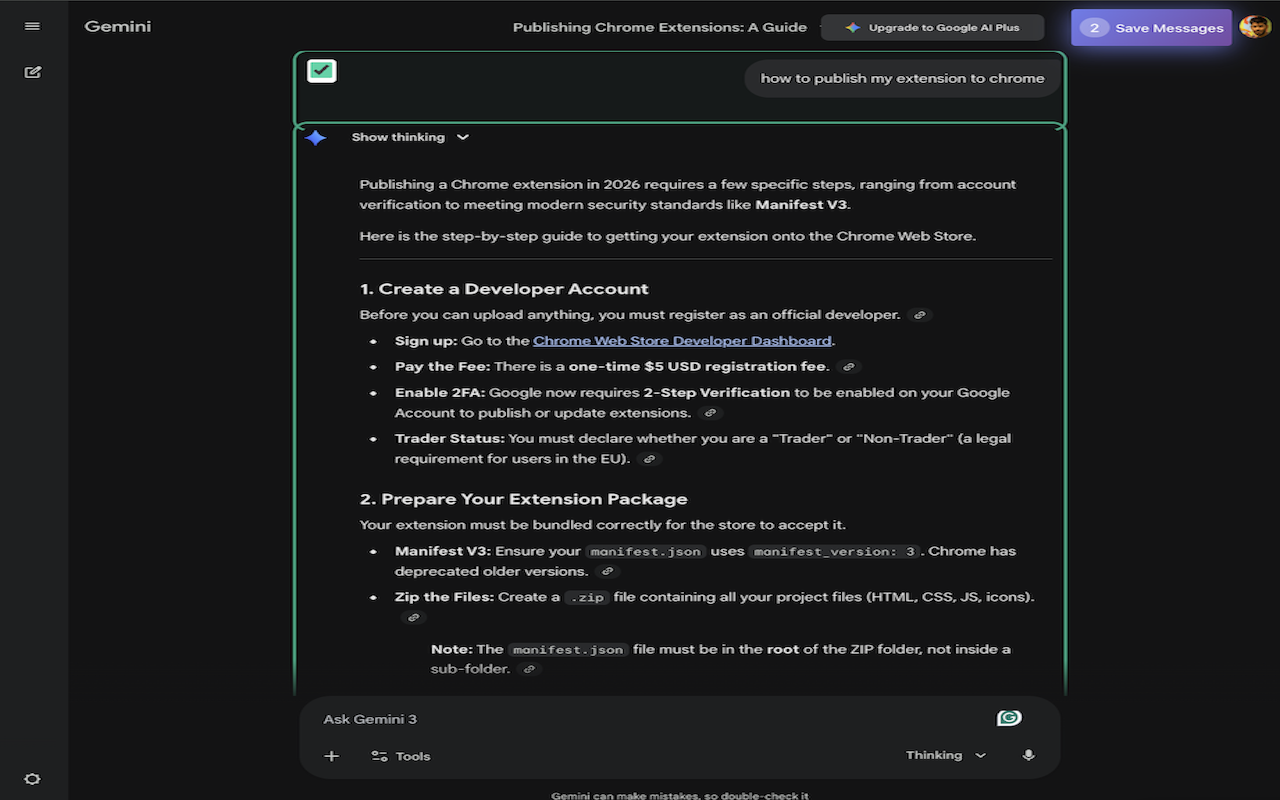Click the citation link icon after the $5 fee
This screenshot has width=1280, height=800.
(x=848, y=366)
